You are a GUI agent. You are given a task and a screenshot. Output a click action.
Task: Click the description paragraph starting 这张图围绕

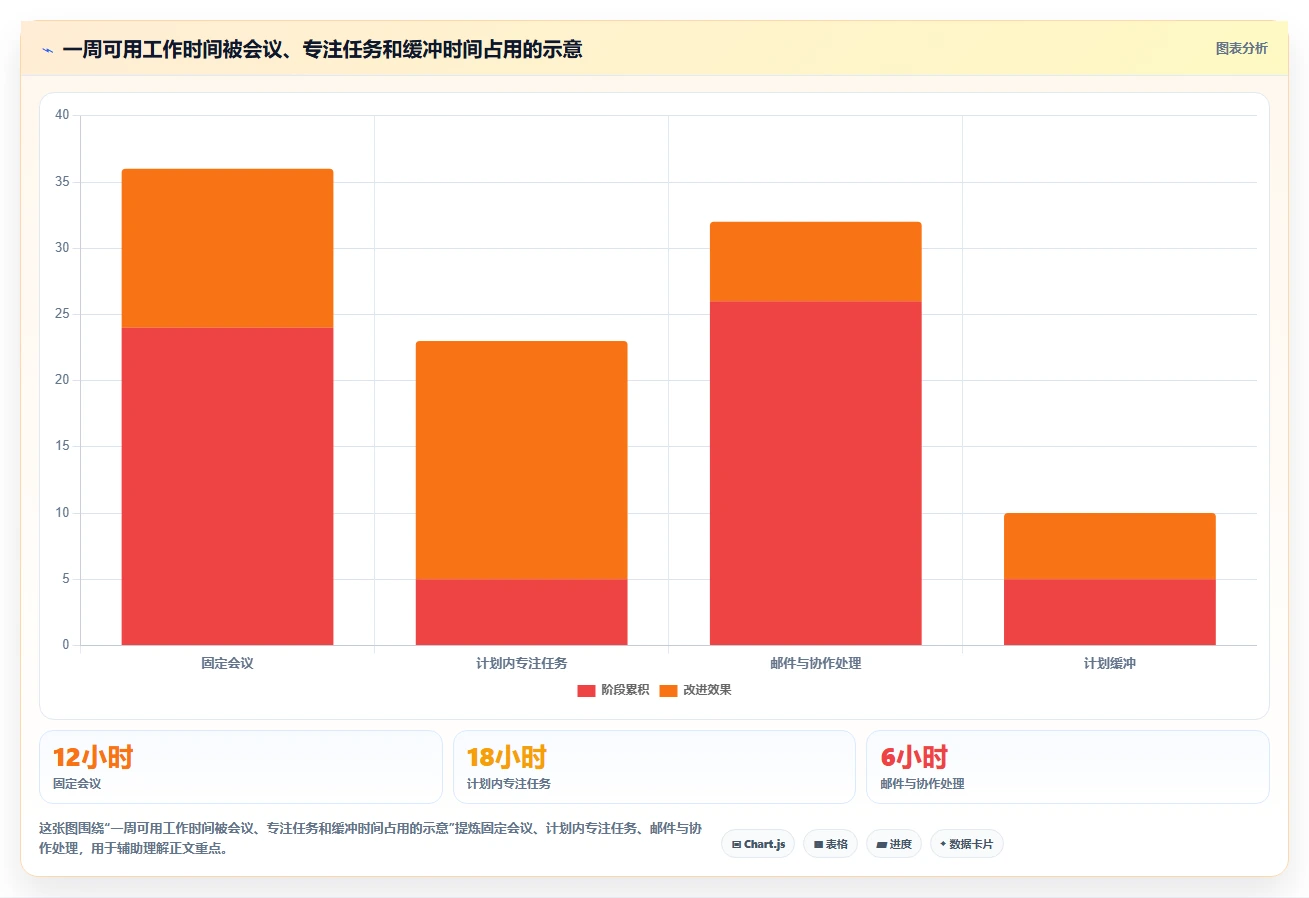pos(370,838)
